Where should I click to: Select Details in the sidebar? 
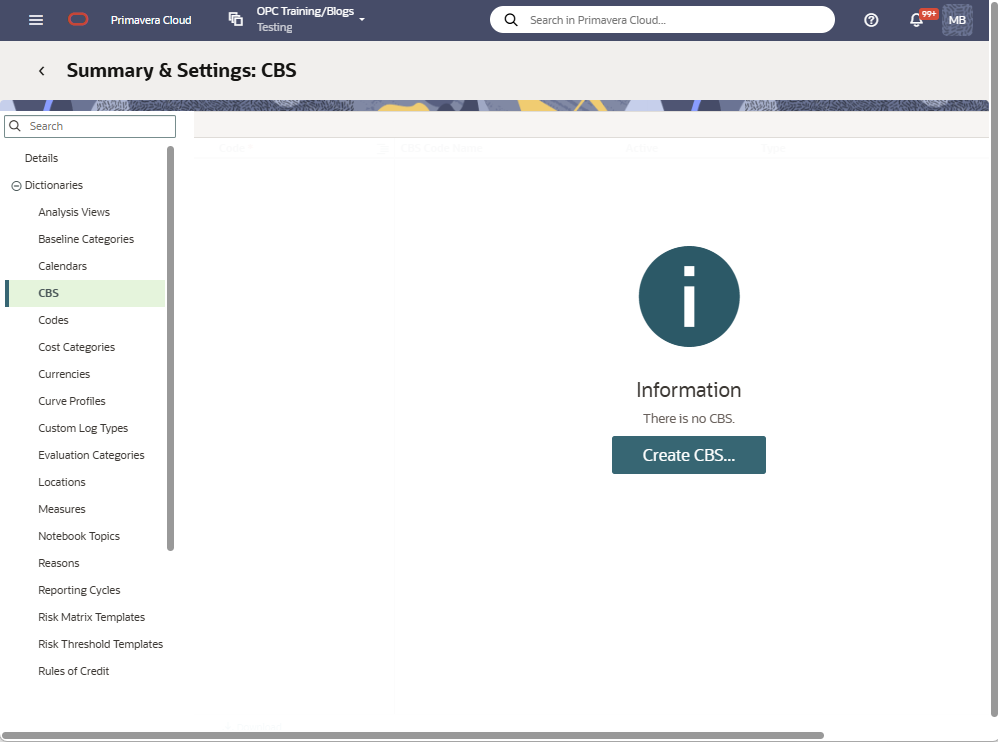[x=42, y=158]
